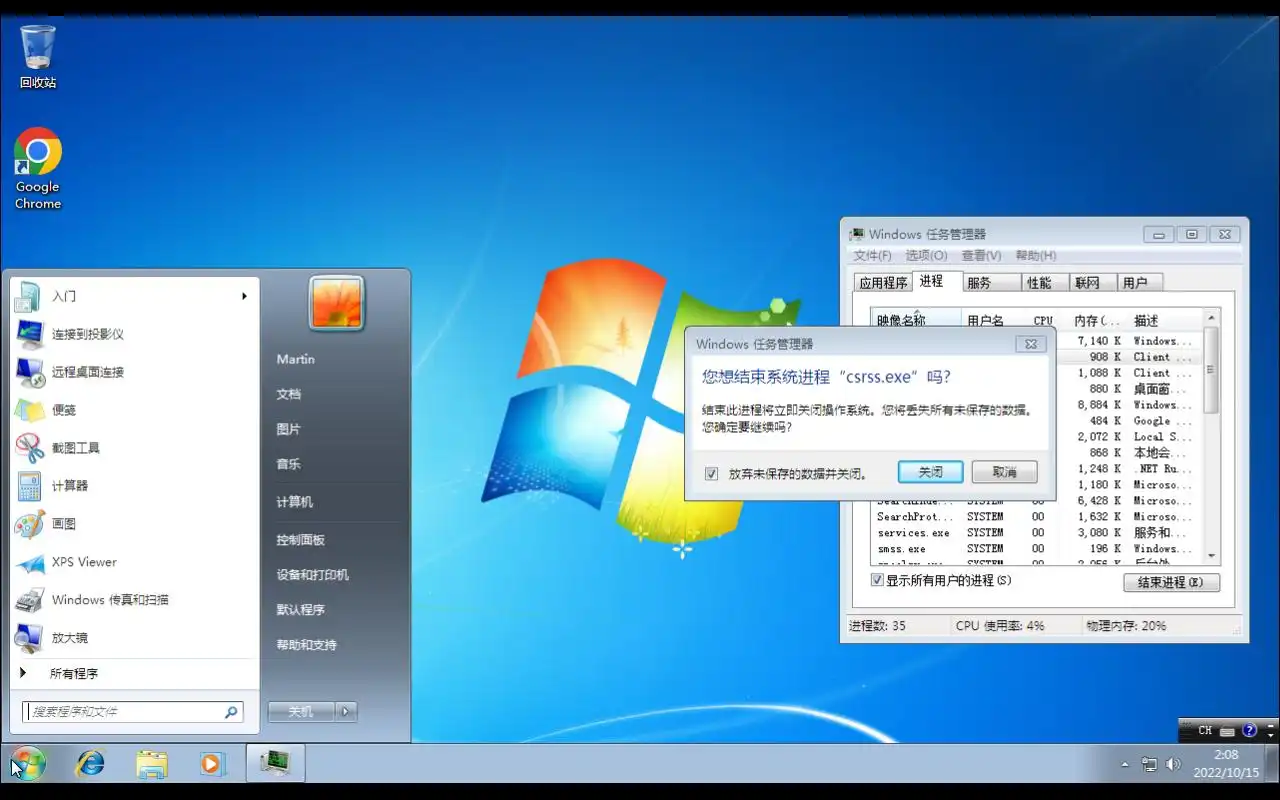The image size is (1280, 800).
Task: Expand 所有程序 all programs
Action: click(x=134, y=674)
